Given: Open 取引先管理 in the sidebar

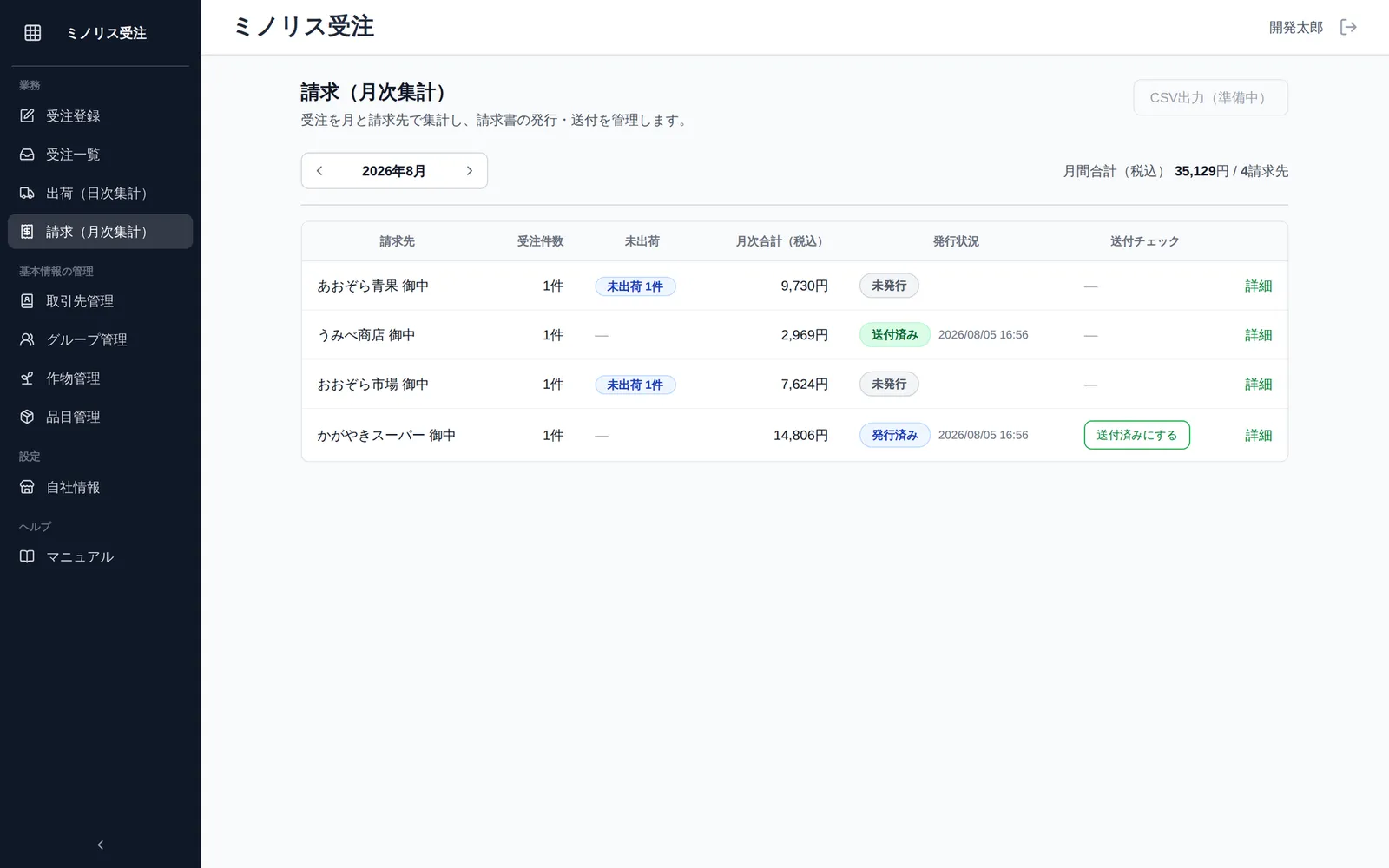Looking at the screenshot, I should point(100,301).
